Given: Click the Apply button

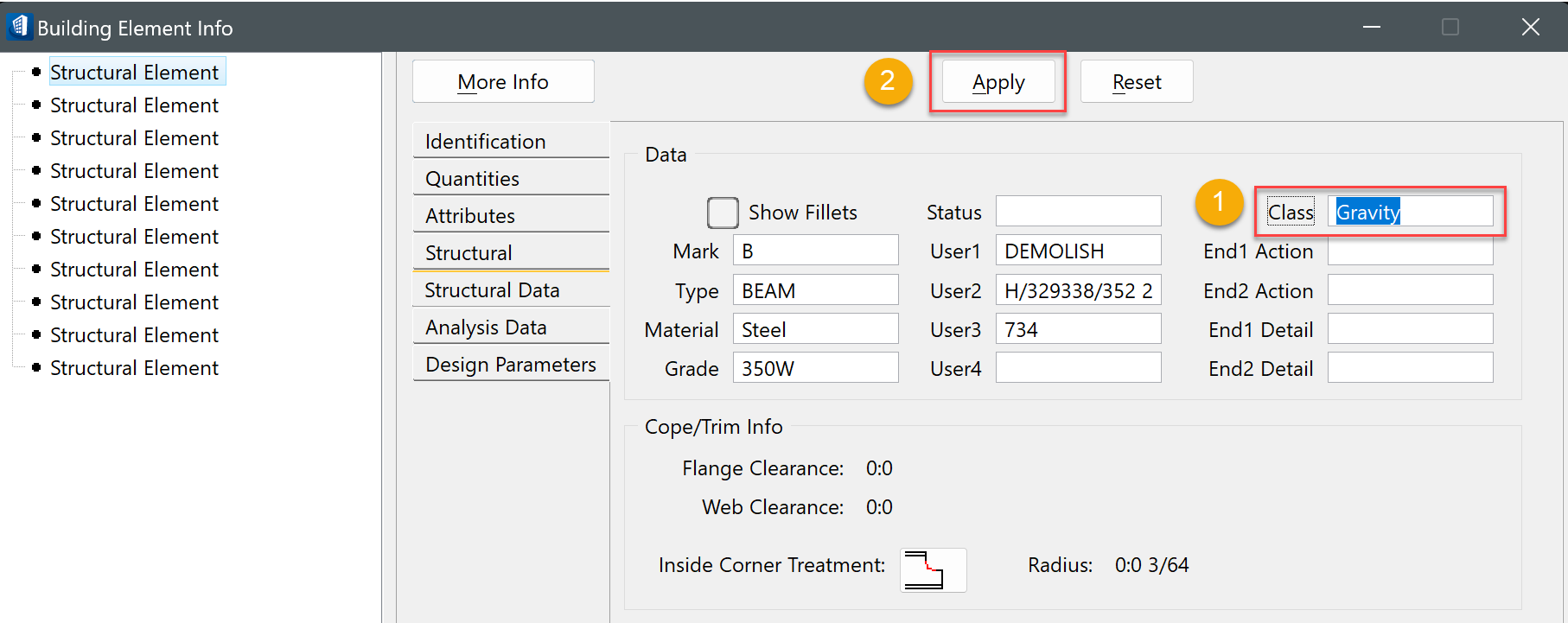Looking at the screenshot, I should click(x=998, y=81).
